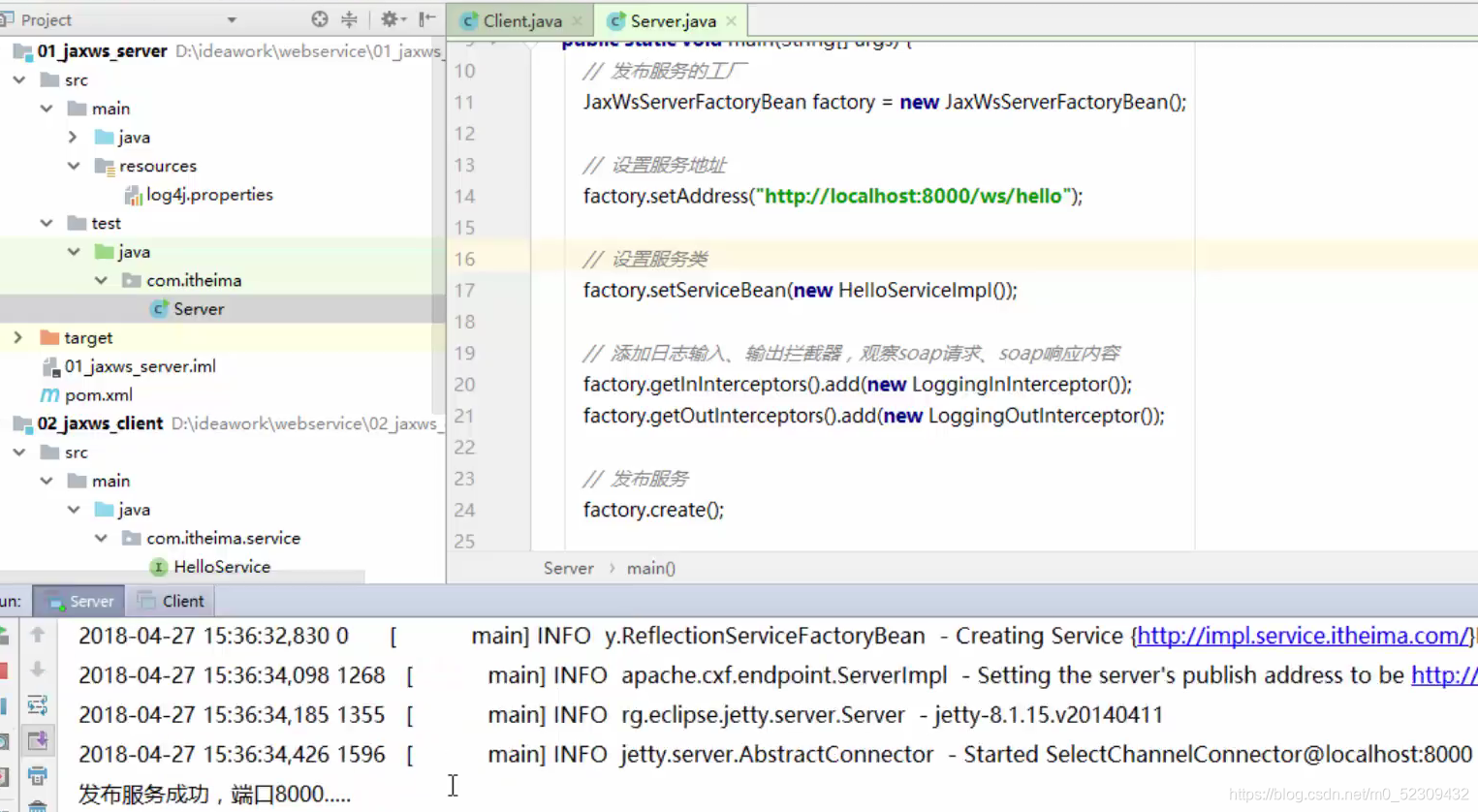
Task: Open the Project view dropdown arrow
Action: (x=231, y=18)
